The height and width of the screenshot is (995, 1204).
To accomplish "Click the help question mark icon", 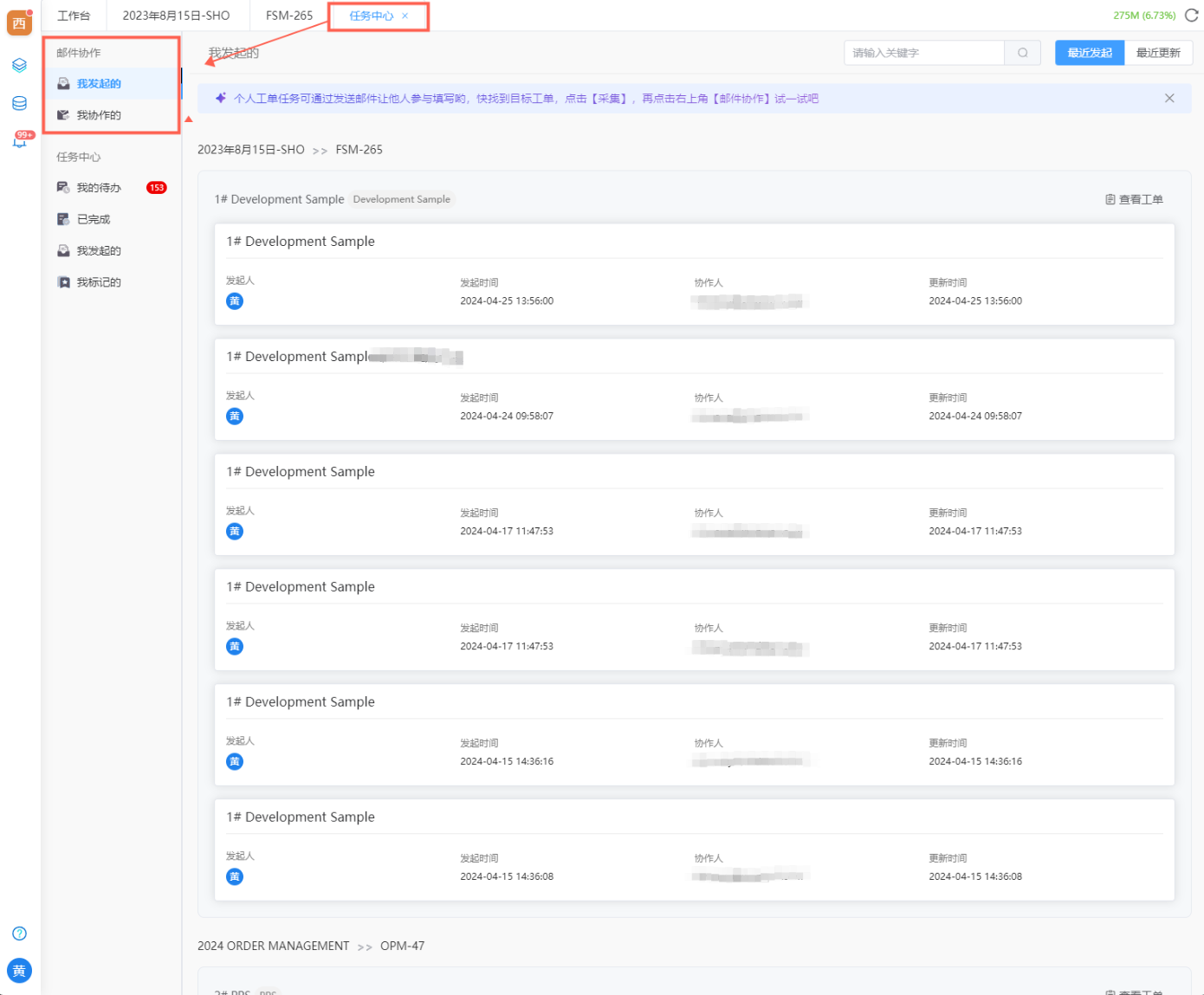I will coord(19,934).
